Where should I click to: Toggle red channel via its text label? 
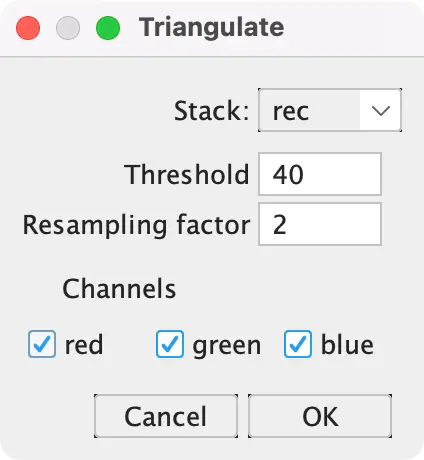pyautogui.click(x=84, y=345)
